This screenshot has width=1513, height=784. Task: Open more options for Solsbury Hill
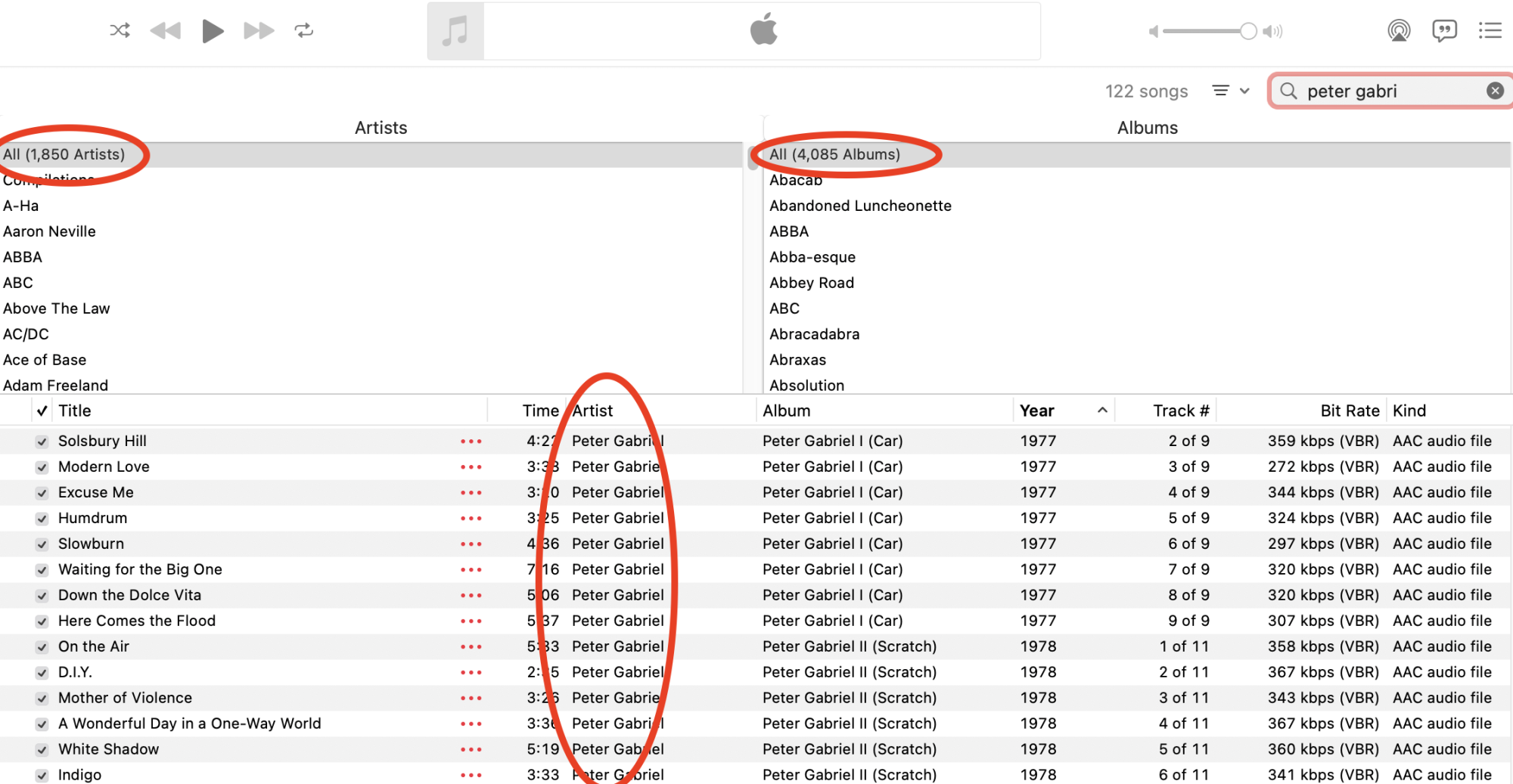[x=471, y=442]
